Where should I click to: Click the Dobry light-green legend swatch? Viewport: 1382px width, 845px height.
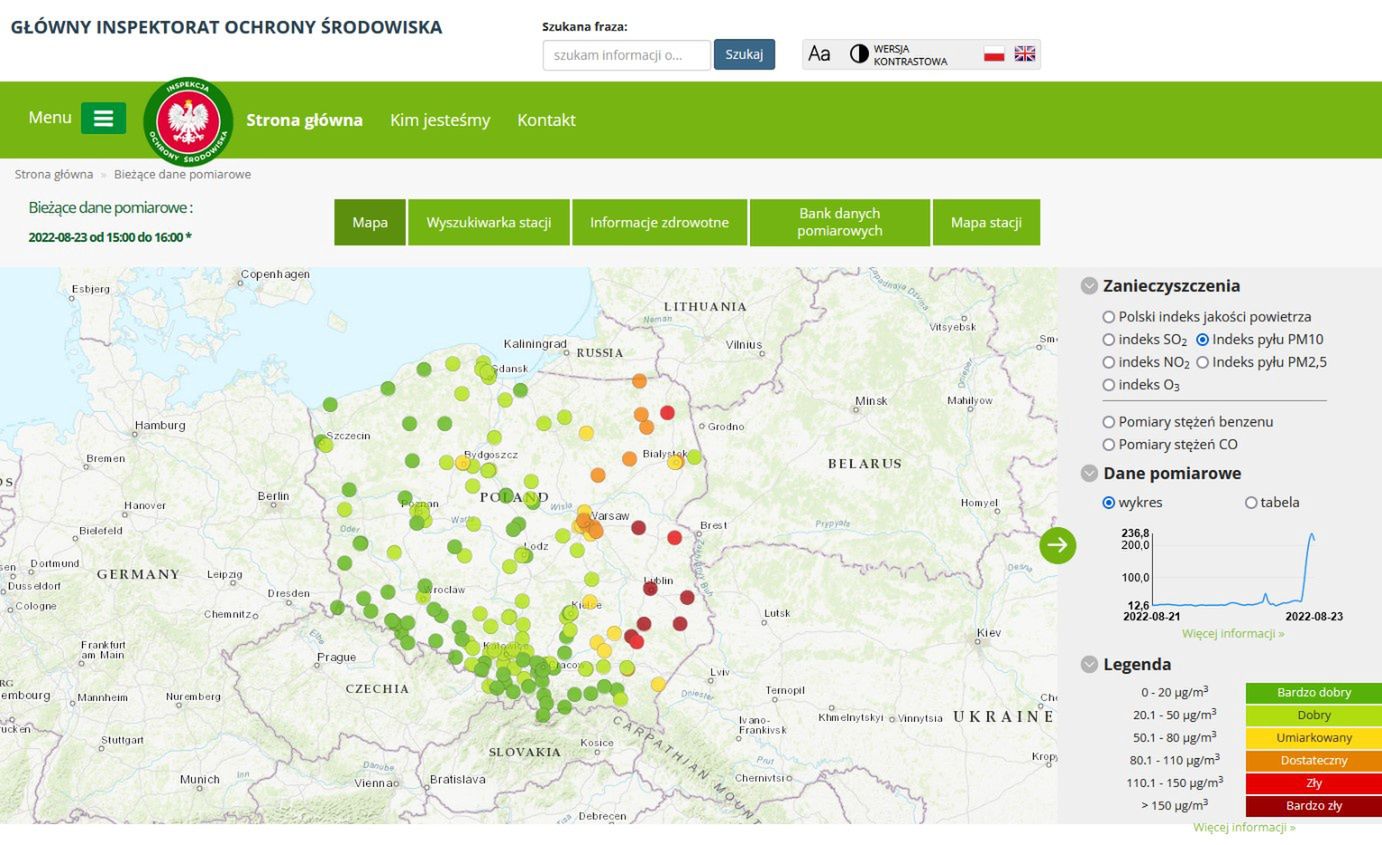(x=1314, y=716)
